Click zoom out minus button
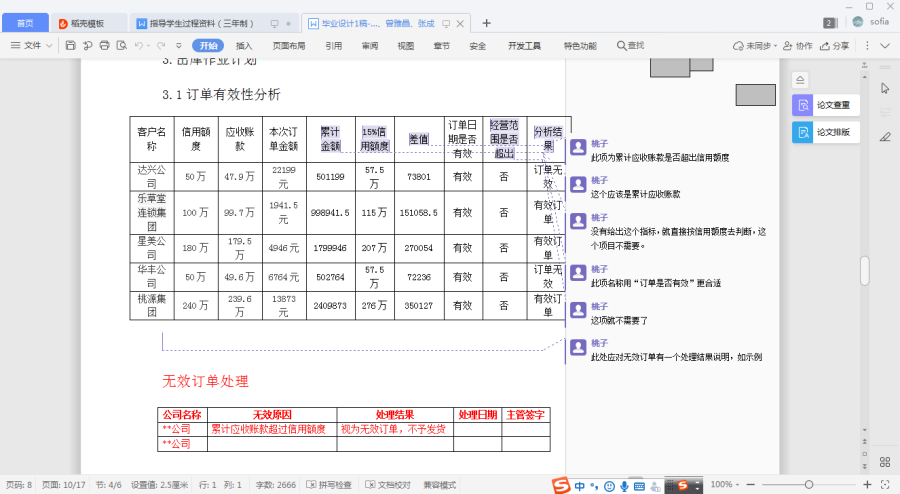The image size is (900, 494). [x=750, y=485]
